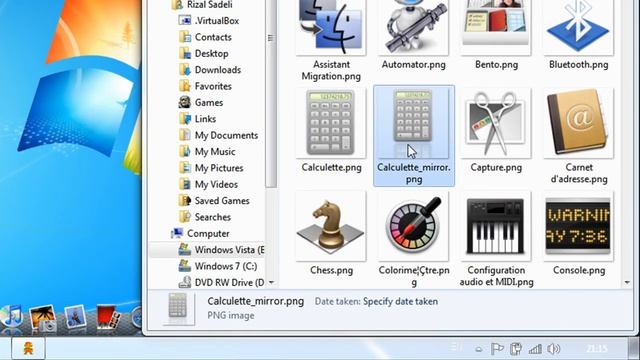Open the Assistant Migration.png thumbnail
The width and height of the screenshot is (640, 360).
(331, 27)
